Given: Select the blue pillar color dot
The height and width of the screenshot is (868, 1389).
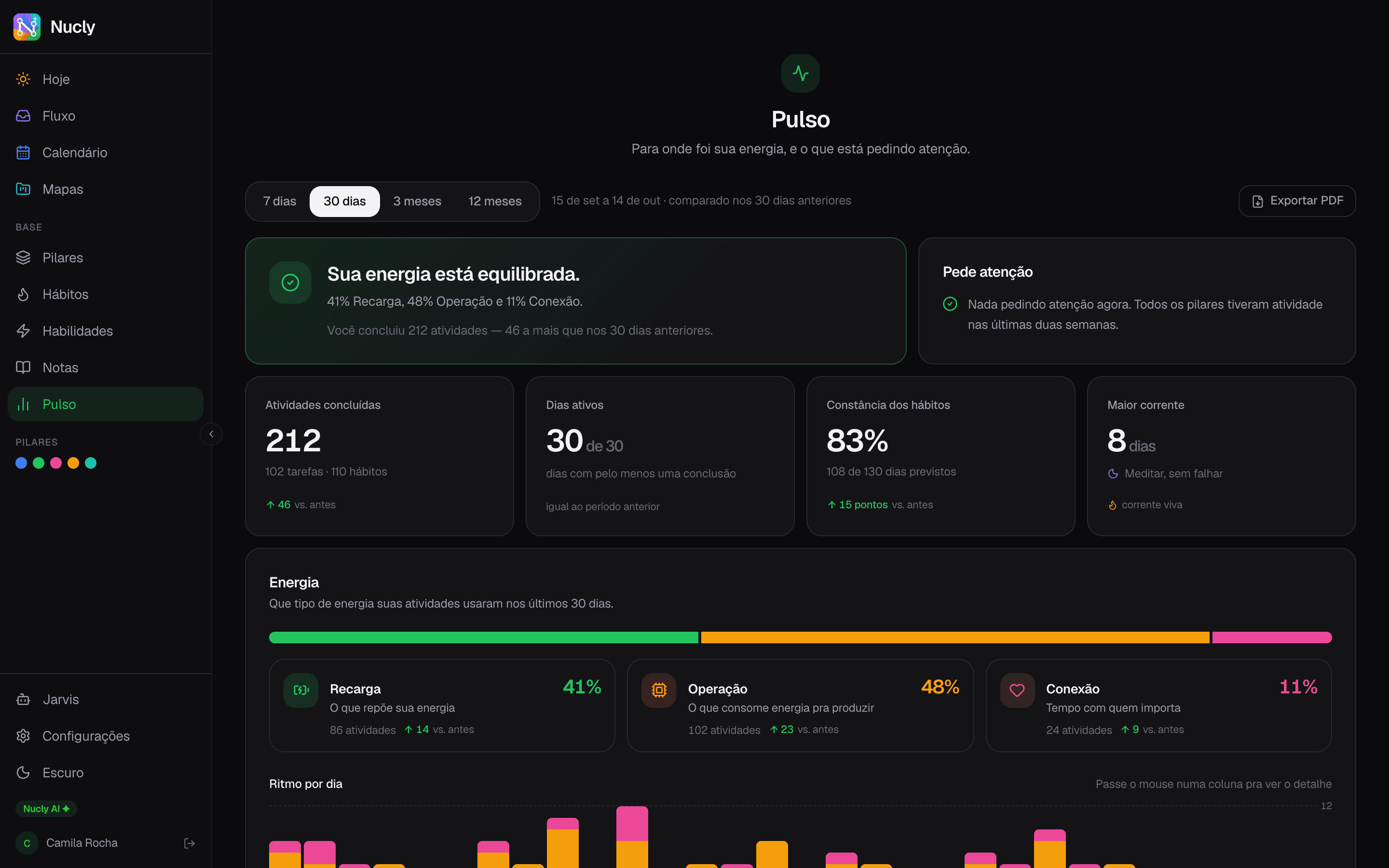Looking at the screenshot, I should [x=21, y=463].
